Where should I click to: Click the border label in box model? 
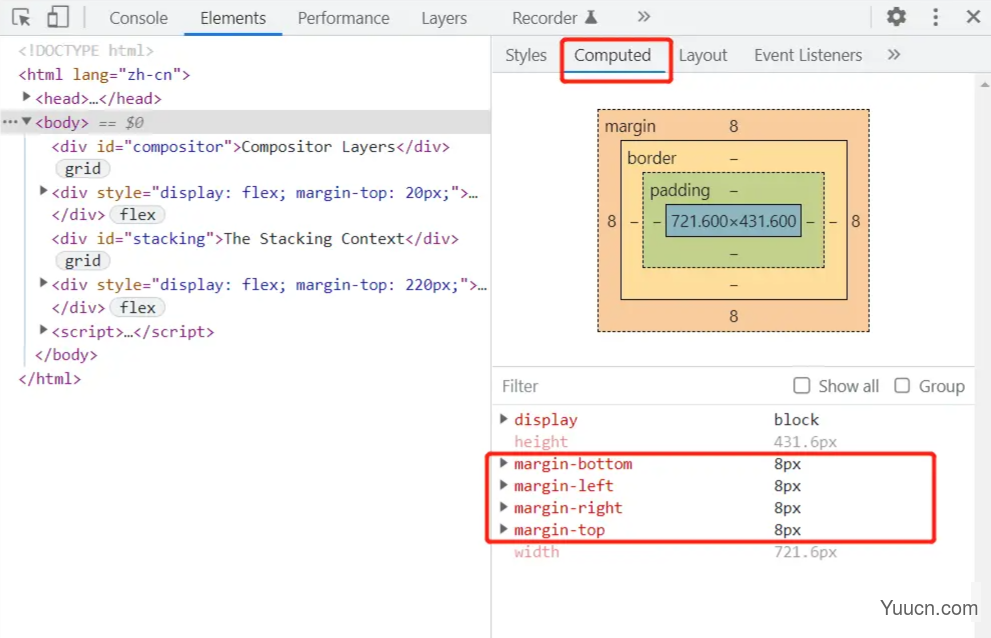(x=651, y=158)
